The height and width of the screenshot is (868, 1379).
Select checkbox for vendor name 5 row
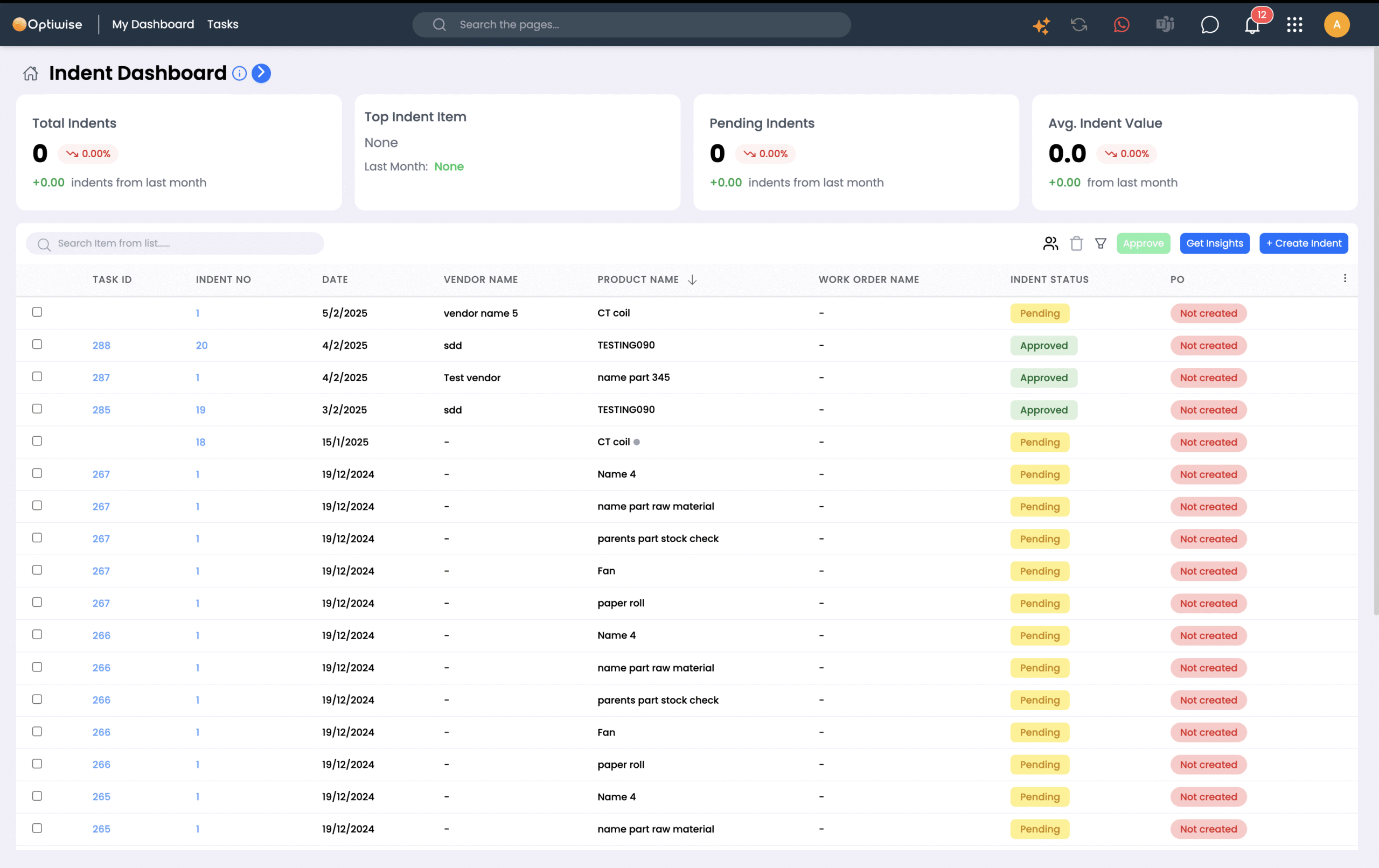click(x=37, y=312)
